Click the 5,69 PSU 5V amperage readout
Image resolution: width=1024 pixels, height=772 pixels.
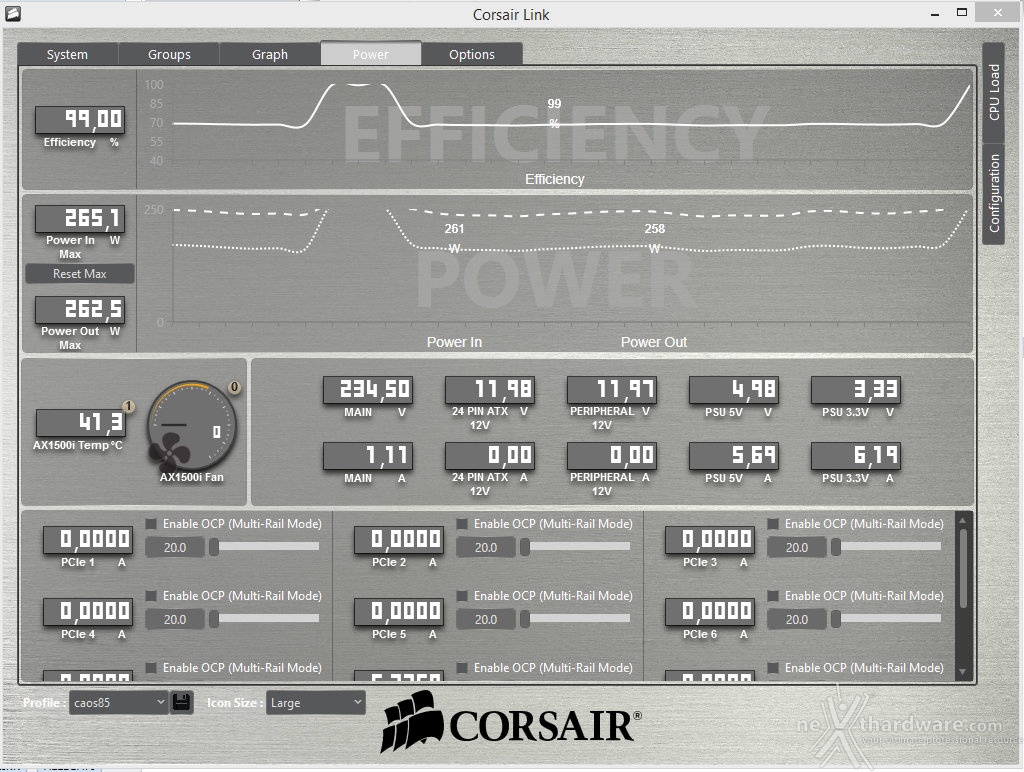(x=734, y=456)
